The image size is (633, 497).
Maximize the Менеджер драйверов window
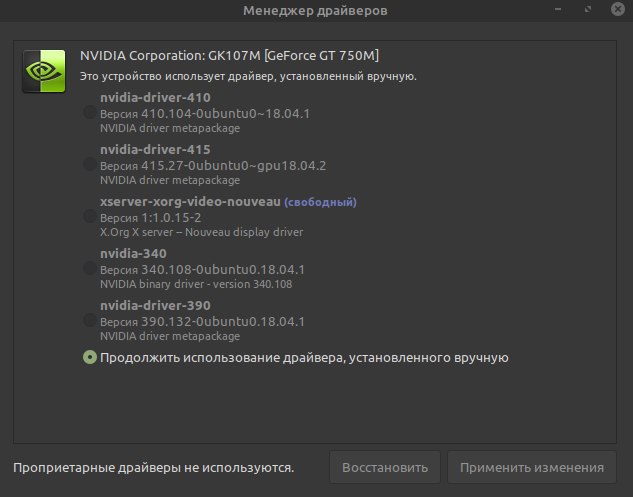[588, 9]
